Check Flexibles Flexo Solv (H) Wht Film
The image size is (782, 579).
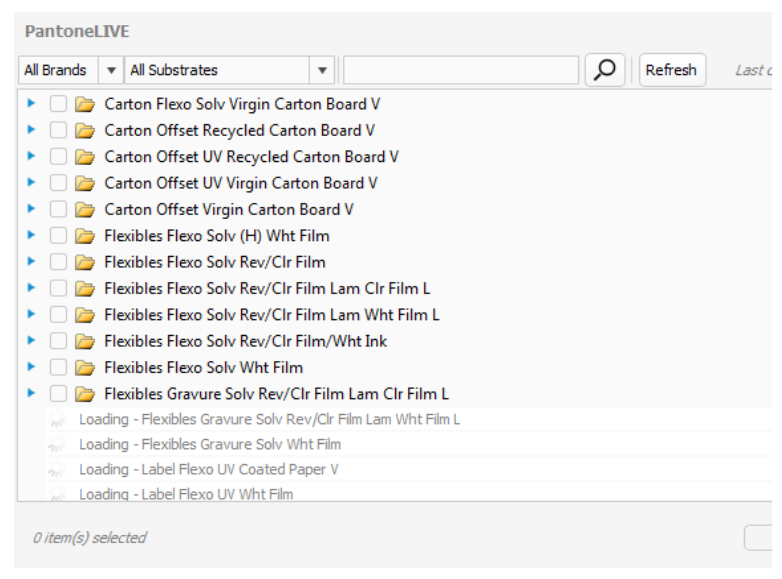pos(58,236)
